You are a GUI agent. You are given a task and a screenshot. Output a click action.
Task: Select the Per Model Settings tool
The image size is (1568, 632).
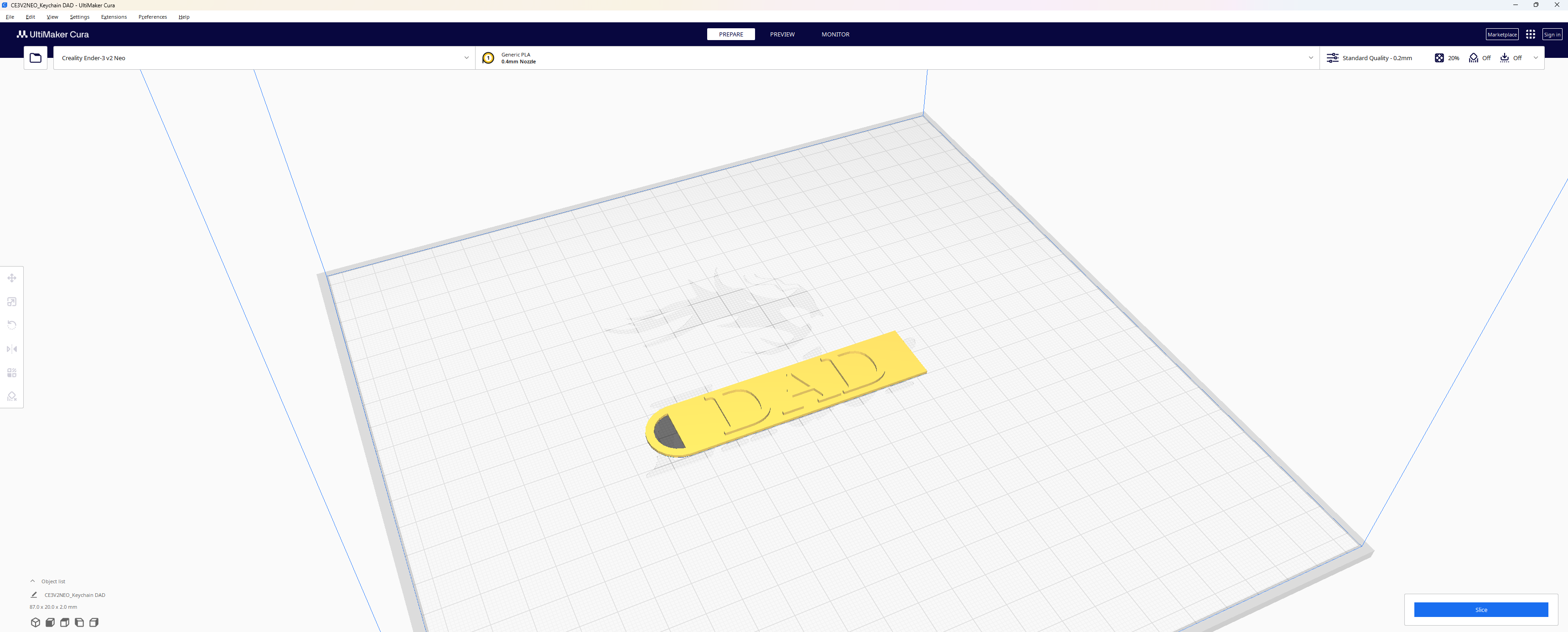11,373
